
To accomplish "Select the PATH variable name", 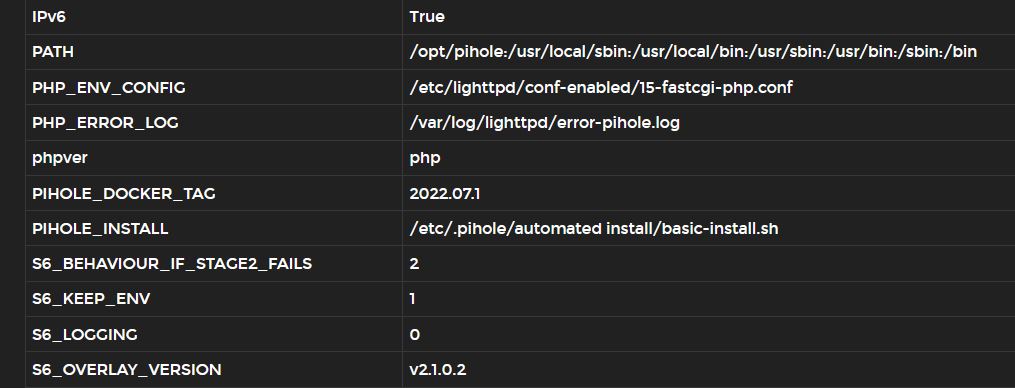I will (53, 52).
